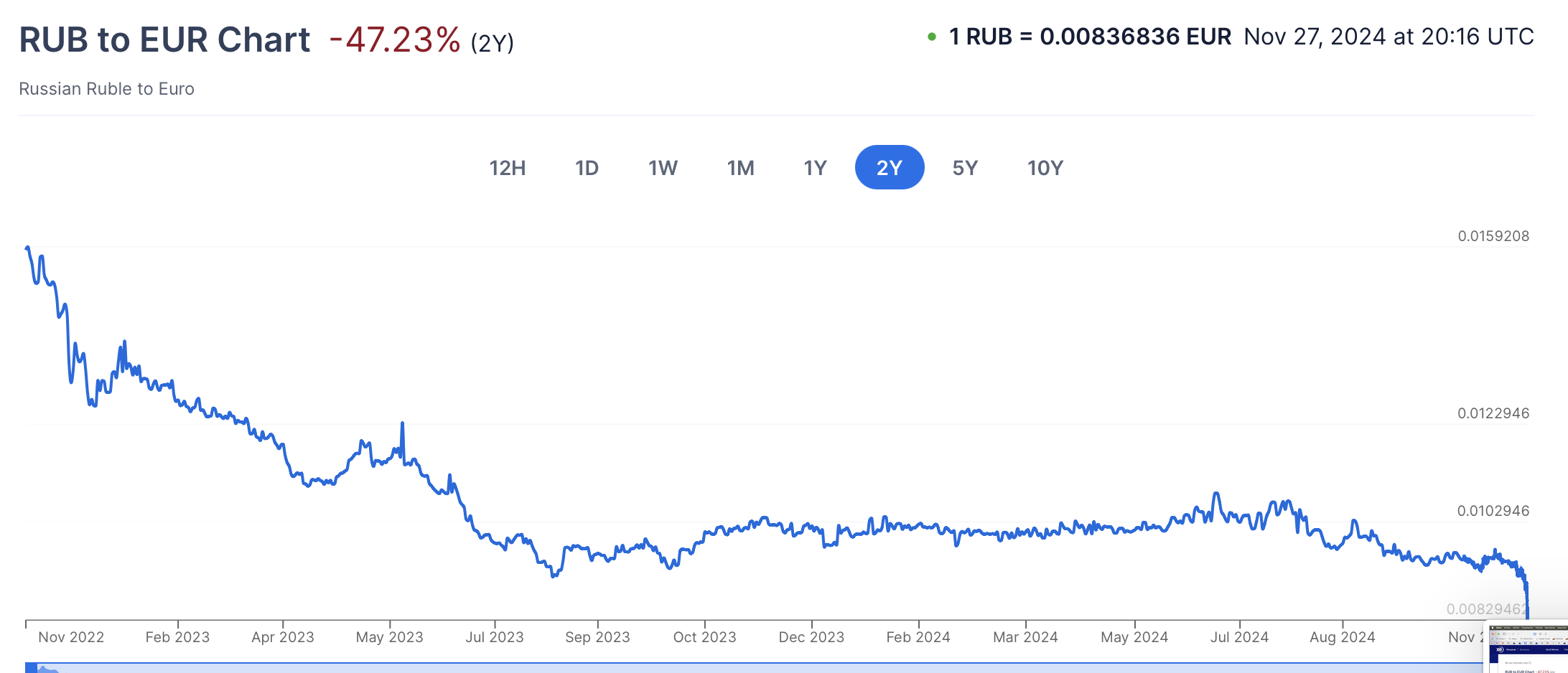This screenshot has height=673, width=1568.
Task: Click the Jul 2023 axis tick label
Action: tap(495, 637)
